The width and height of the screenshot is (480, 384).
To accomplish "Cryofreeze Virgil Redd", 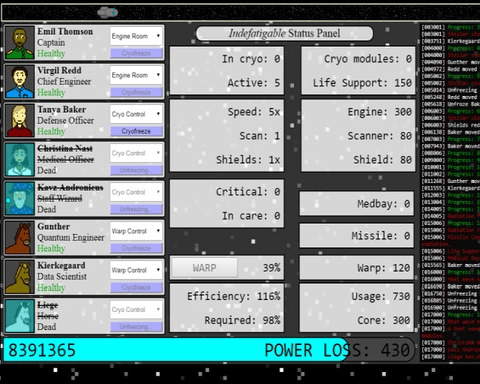I will pos(136,92).
